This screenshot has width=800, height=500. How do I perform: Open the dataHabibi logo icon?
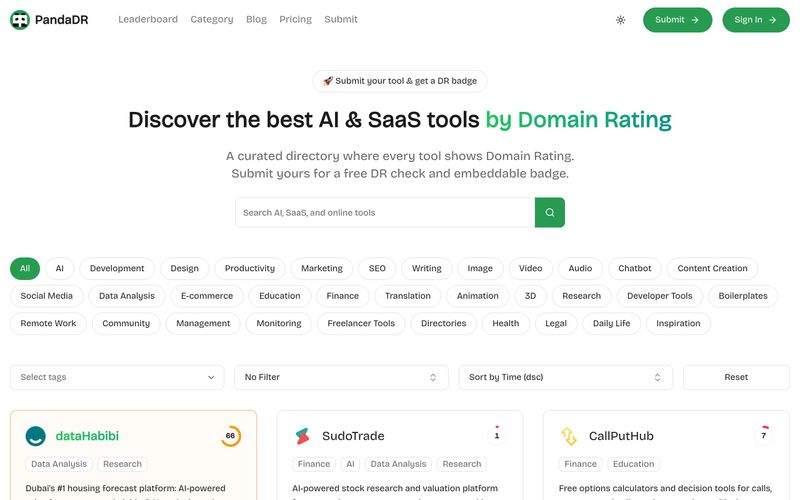(36, 436)
